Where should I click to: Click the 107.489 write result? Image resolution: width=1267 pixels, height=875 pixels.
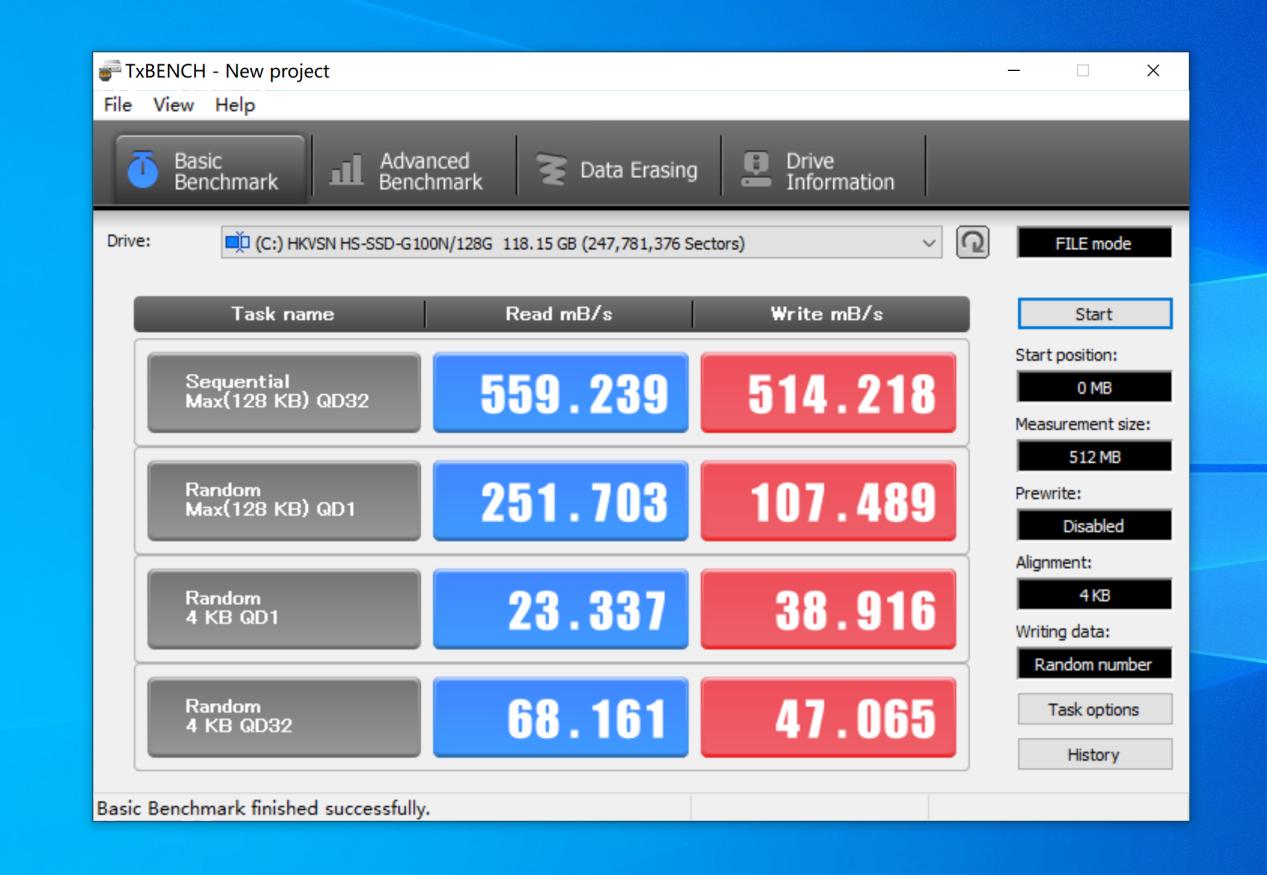tap(829, 501)
